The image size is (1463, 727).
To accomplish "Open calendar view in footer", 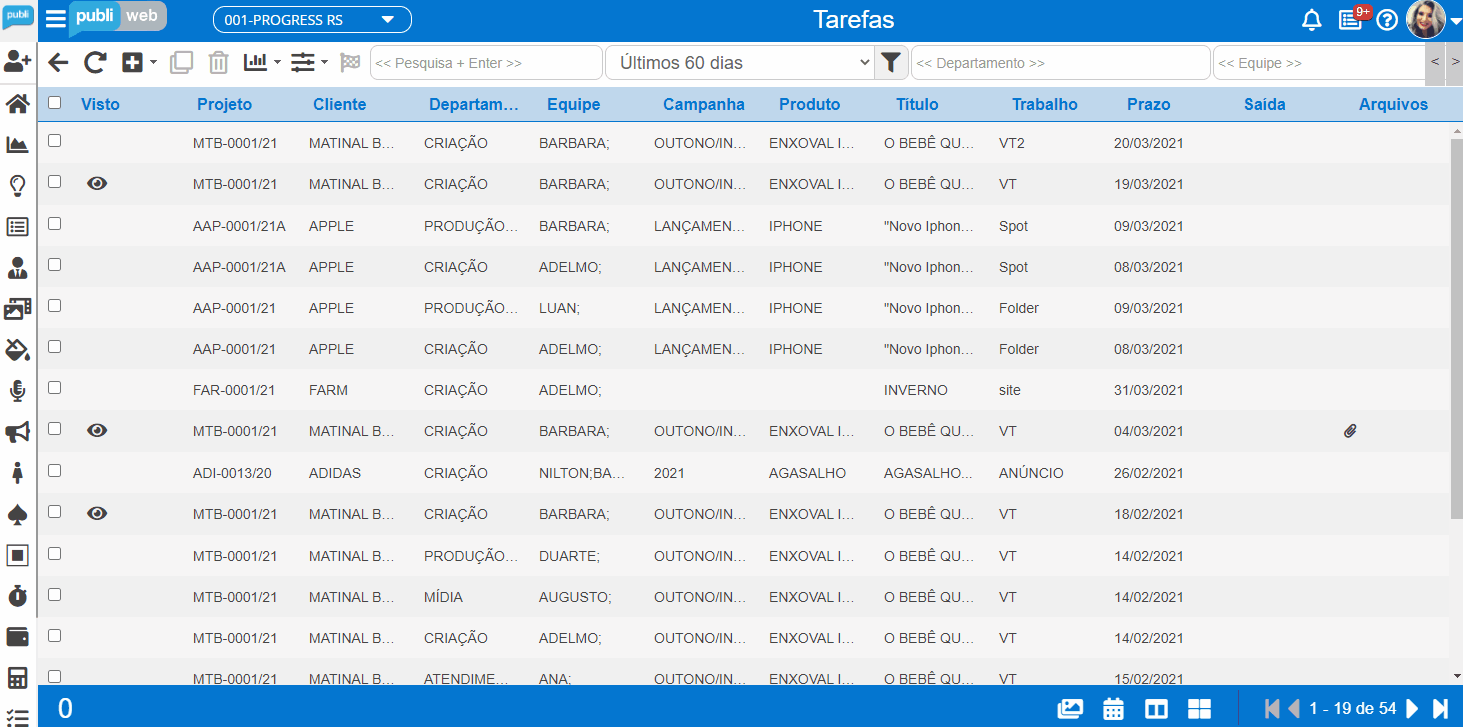I will [1113, 709].
